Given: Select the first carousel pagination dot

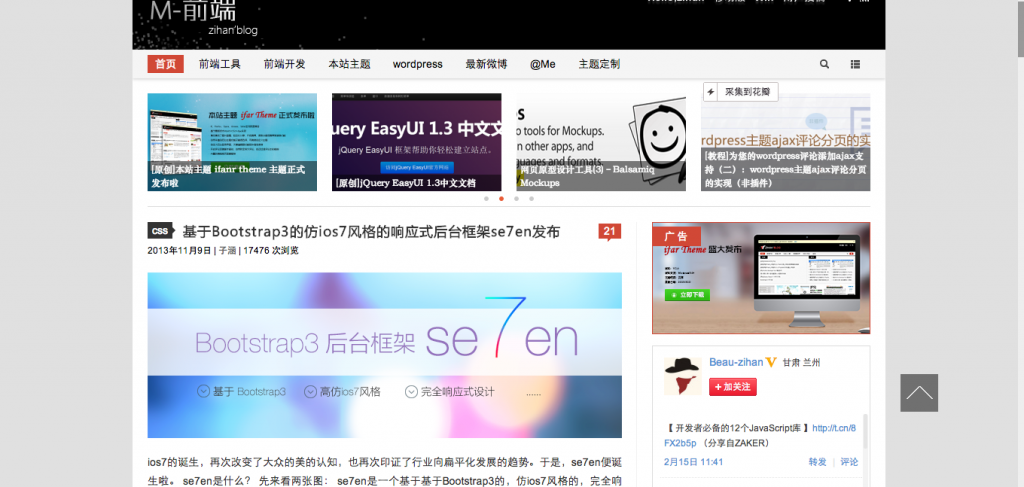Looking at the screenshot, I should (487, 198).
